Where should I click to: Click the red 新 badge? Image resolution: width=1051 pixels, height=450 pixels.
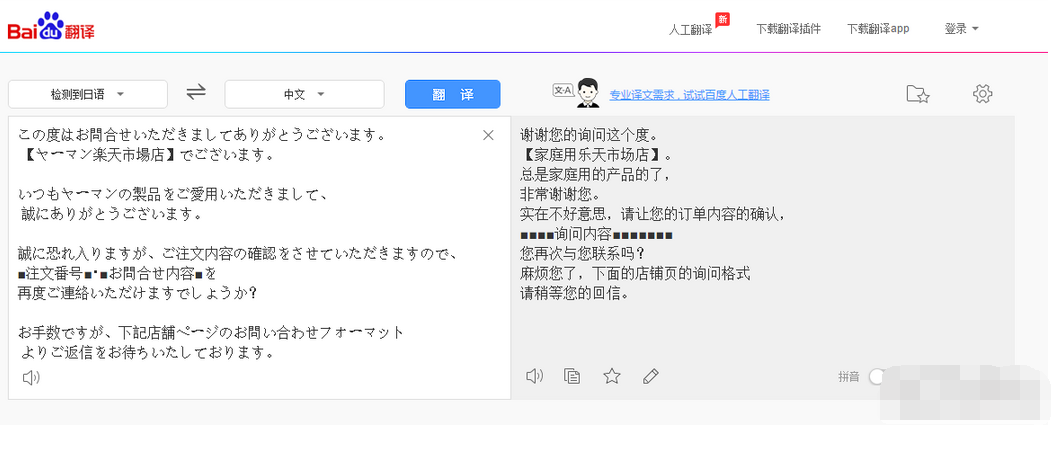[722, 19]
